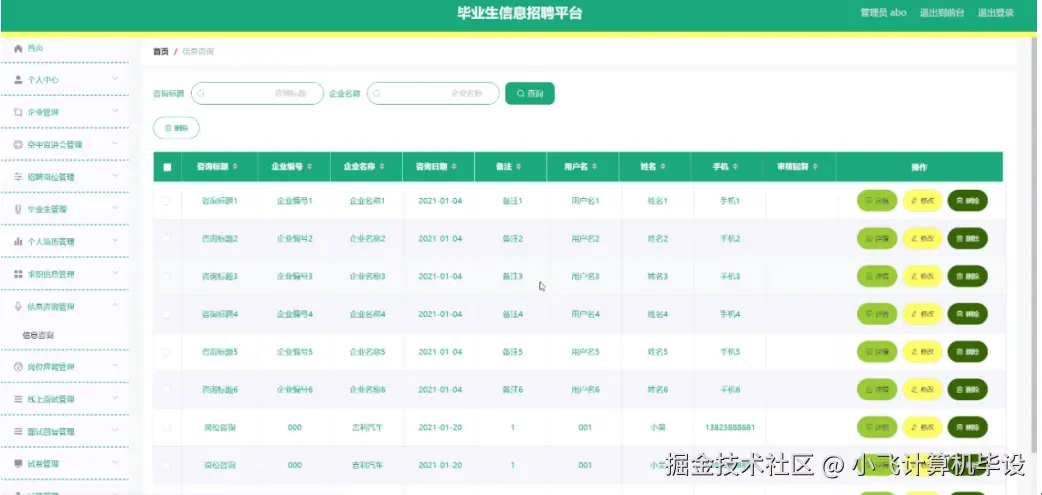Click the 咨询标题 search input field
This screenshot has height=495, width=1042.
pos(257,94)
